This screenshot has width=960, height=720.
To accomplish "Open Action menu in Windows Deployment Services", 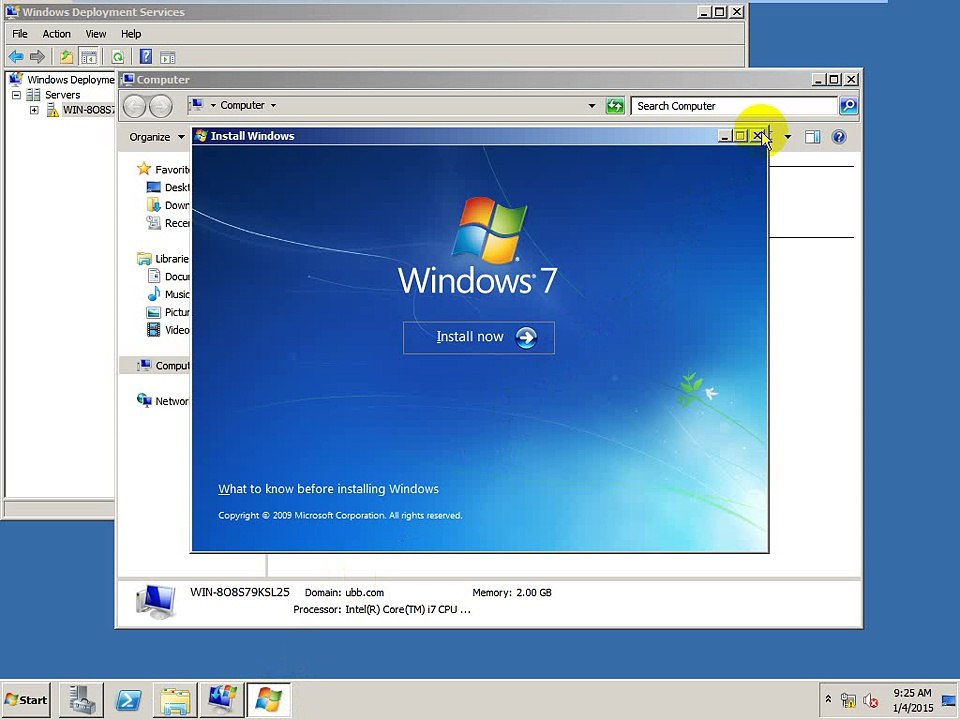I will tap(56, 34).
